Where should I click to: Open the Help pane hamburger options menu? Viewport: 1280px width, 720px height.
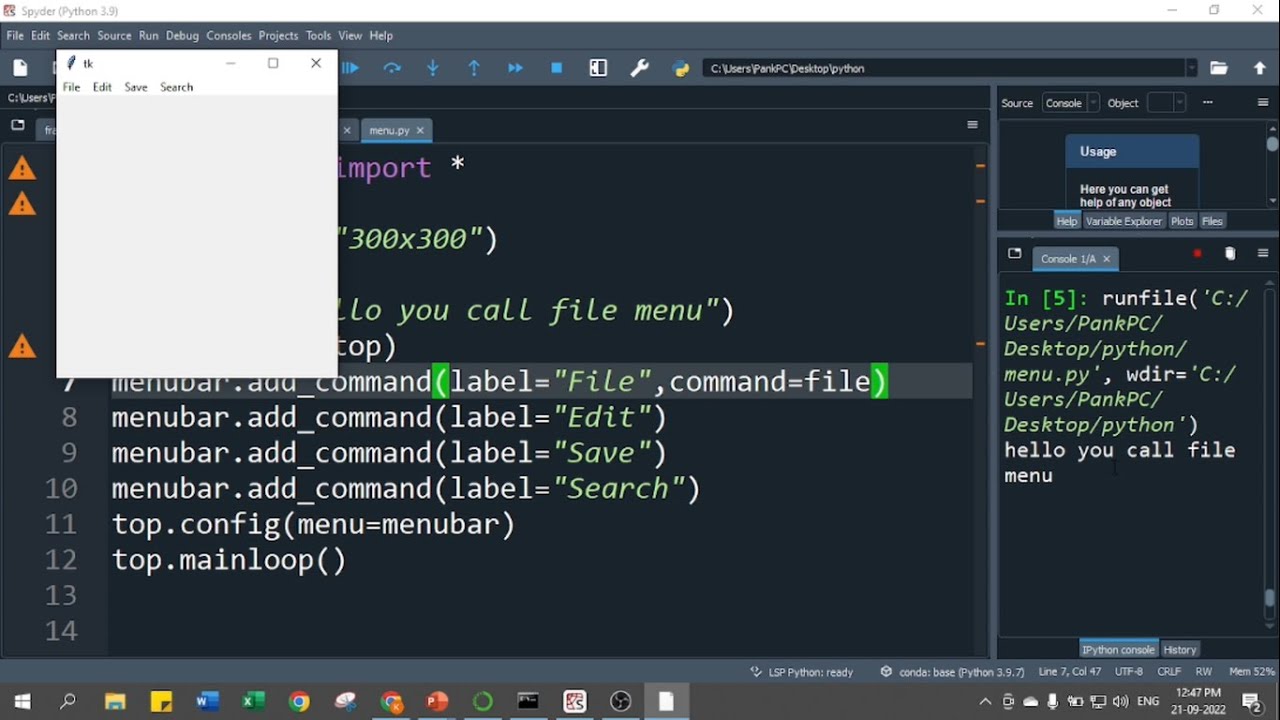click(1263, 102)
